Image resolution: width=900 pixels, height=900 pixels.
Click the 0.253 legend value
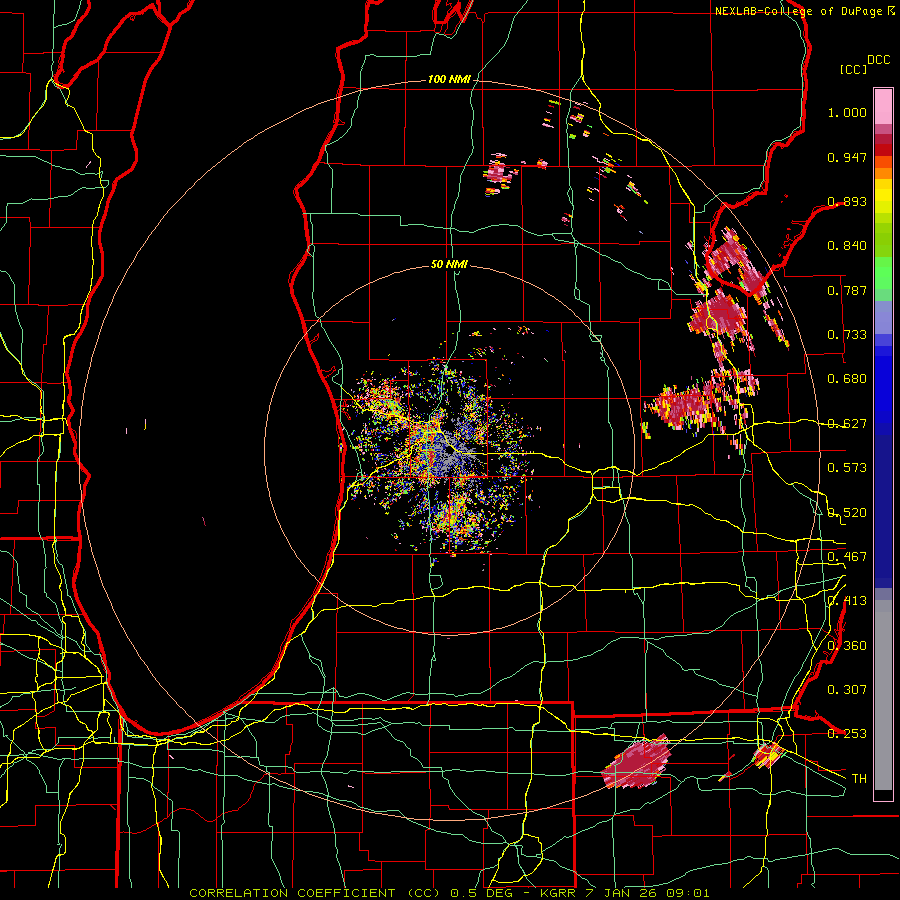[847, 734]
